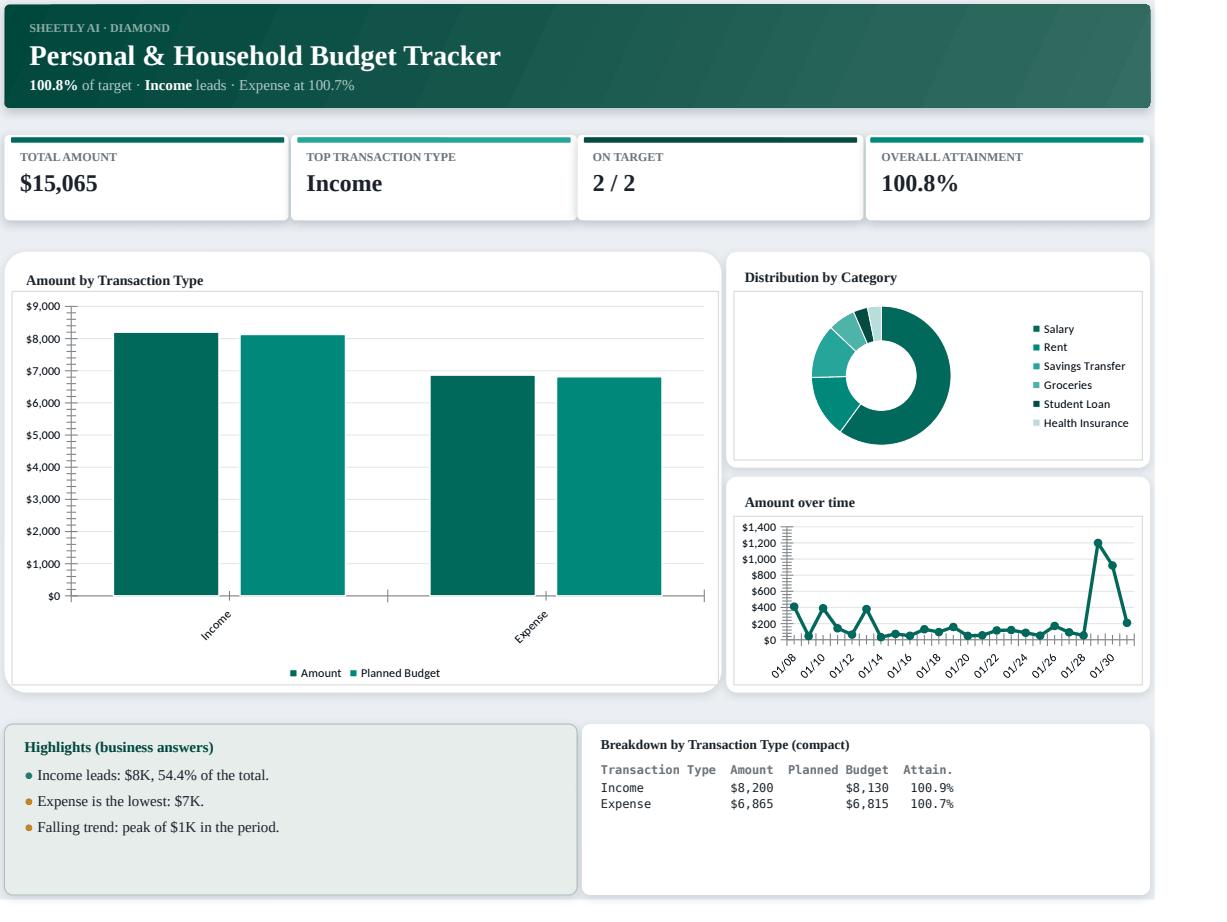Click the Student Loan legend swatch
The image size is (1227, 922).
click(x=1036, y=404)
